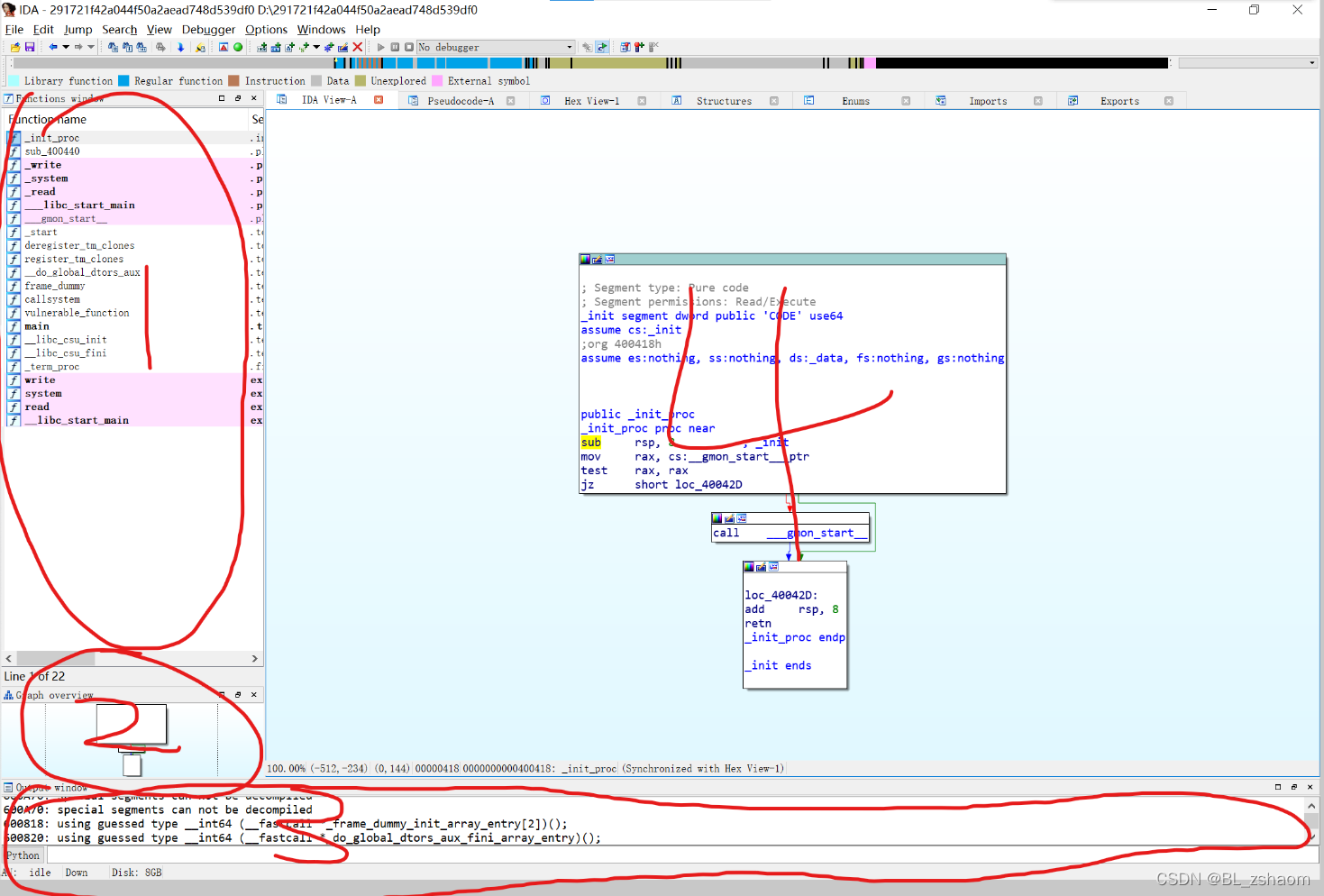Float the Functions window panel
Screen dimensions: 1324x896
238,98
